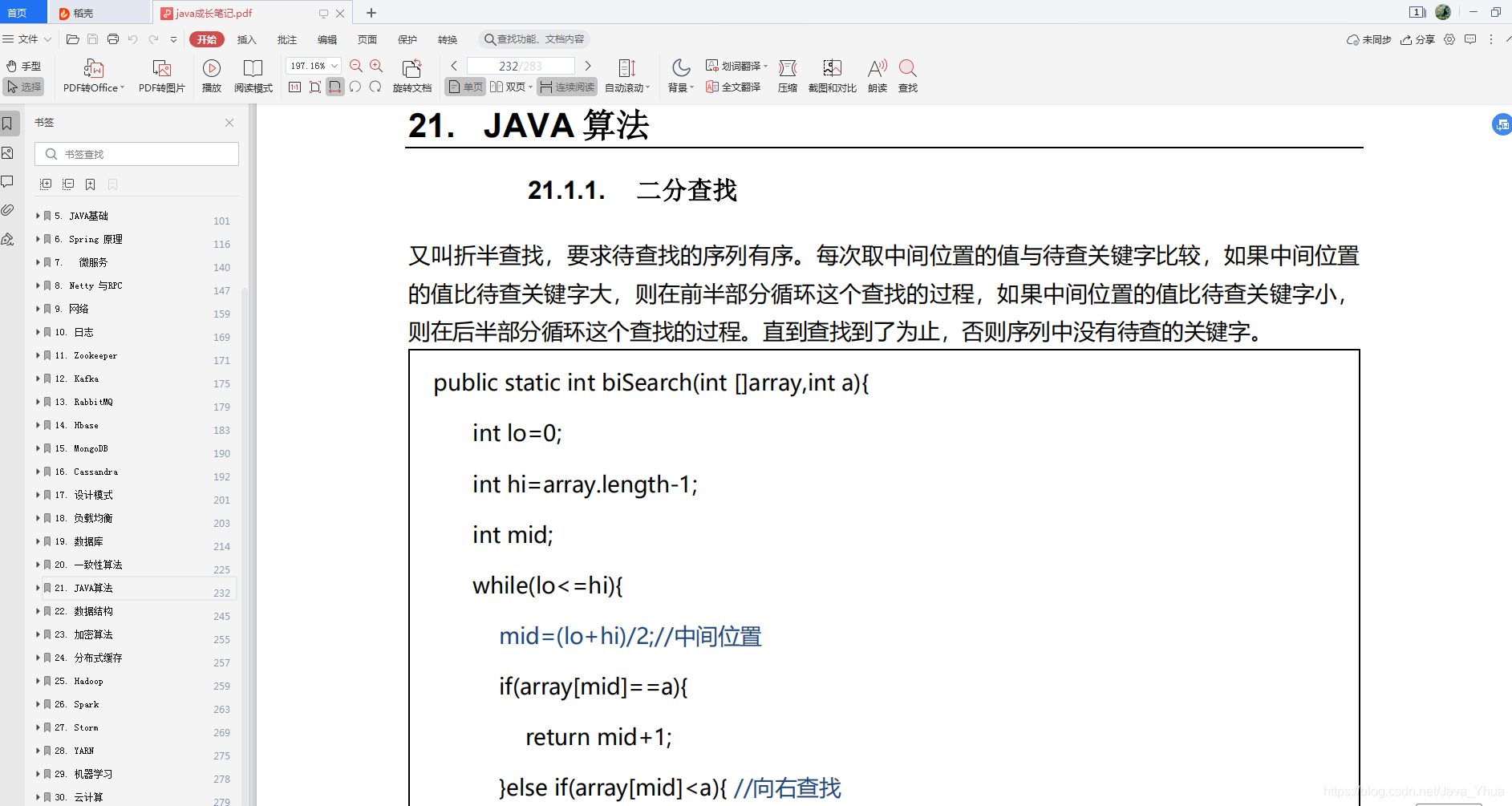Expand the 12. Kafka bookmark
Screen dimensions: 1512x806
coord(38,379)
